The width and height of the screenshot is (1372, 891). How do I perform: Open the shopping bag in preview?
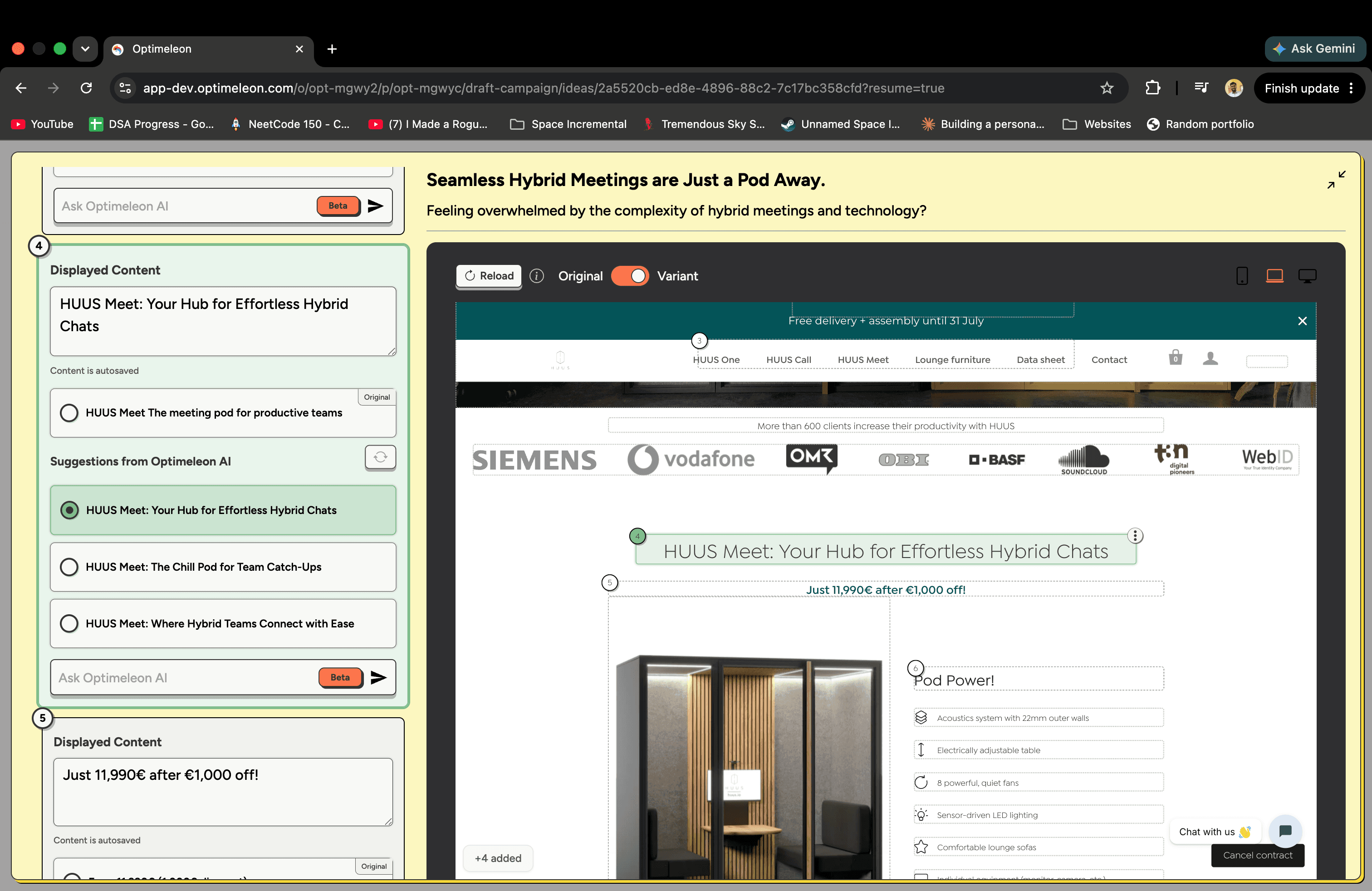[x=1175, y=358]
